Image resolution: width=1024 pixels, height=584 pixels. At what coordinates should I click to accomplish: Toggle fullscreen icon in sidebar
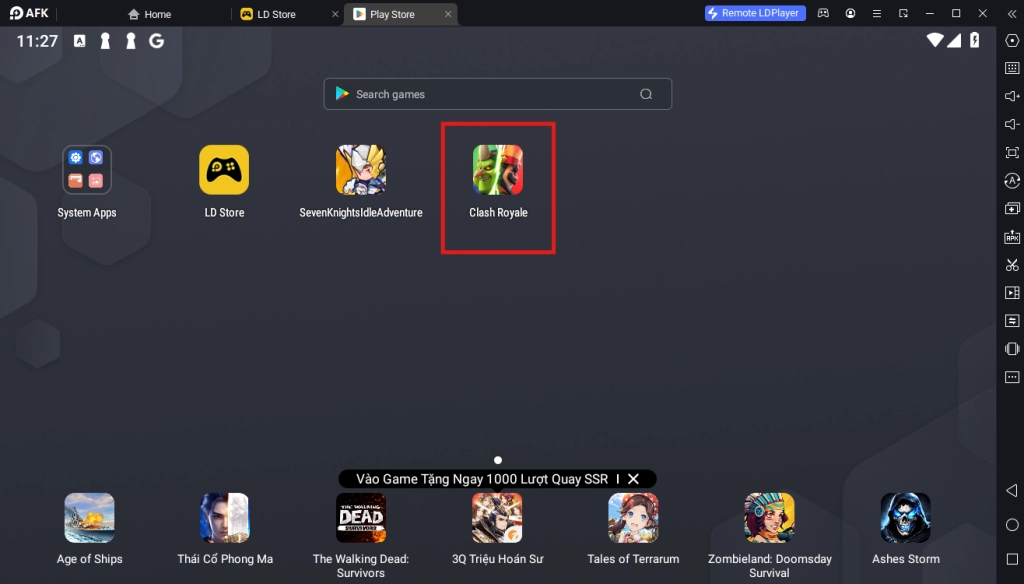tap(1012, 152)
